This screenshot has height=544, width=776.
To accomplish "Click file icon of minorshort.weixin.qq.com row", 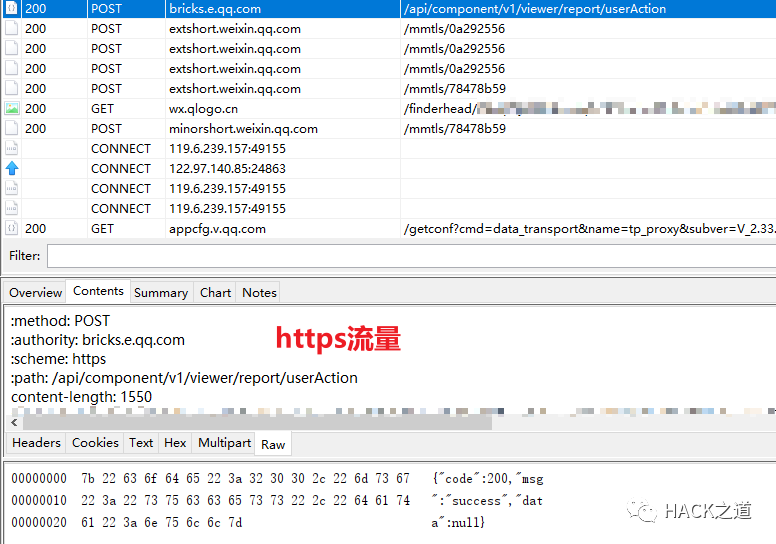I will (x=11, y=129).
